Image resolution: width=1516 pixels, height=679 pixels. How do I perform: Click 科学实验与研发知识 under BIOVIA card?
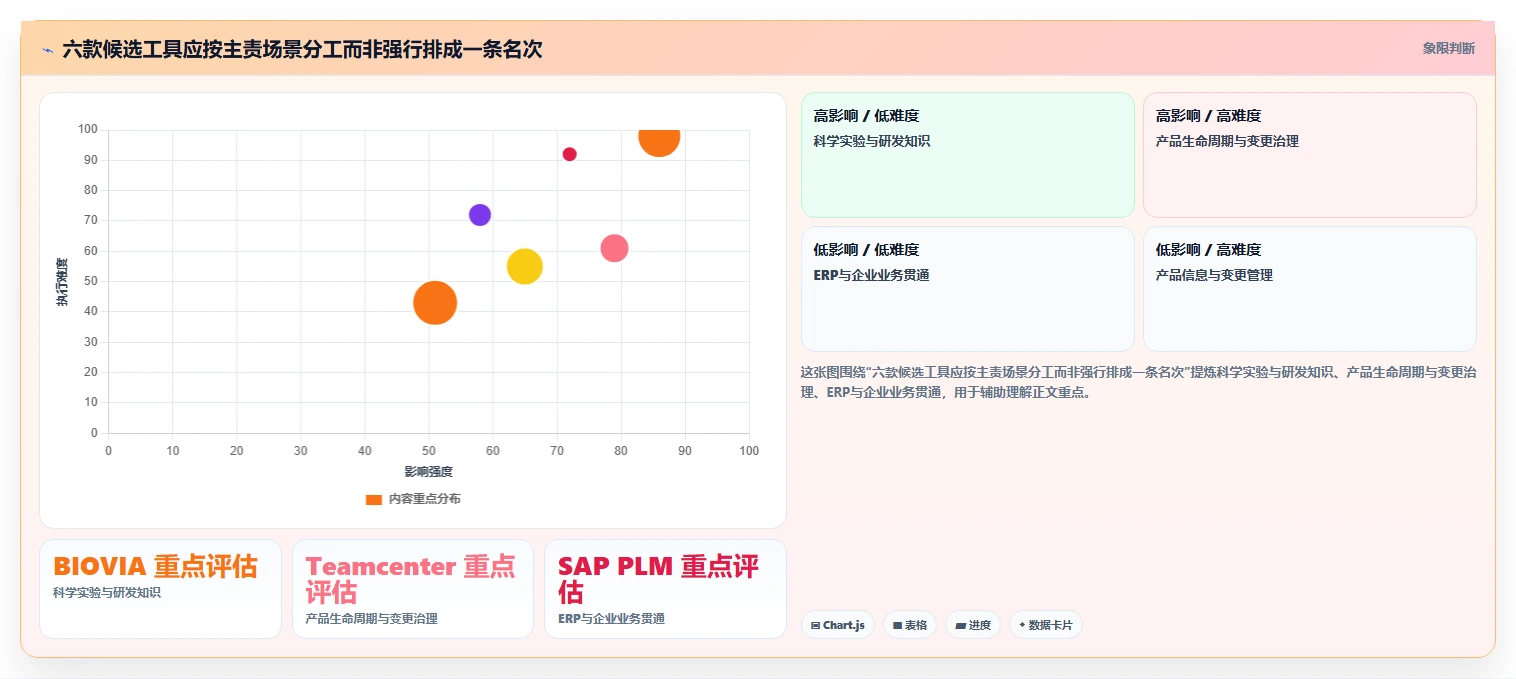[107, 592]
